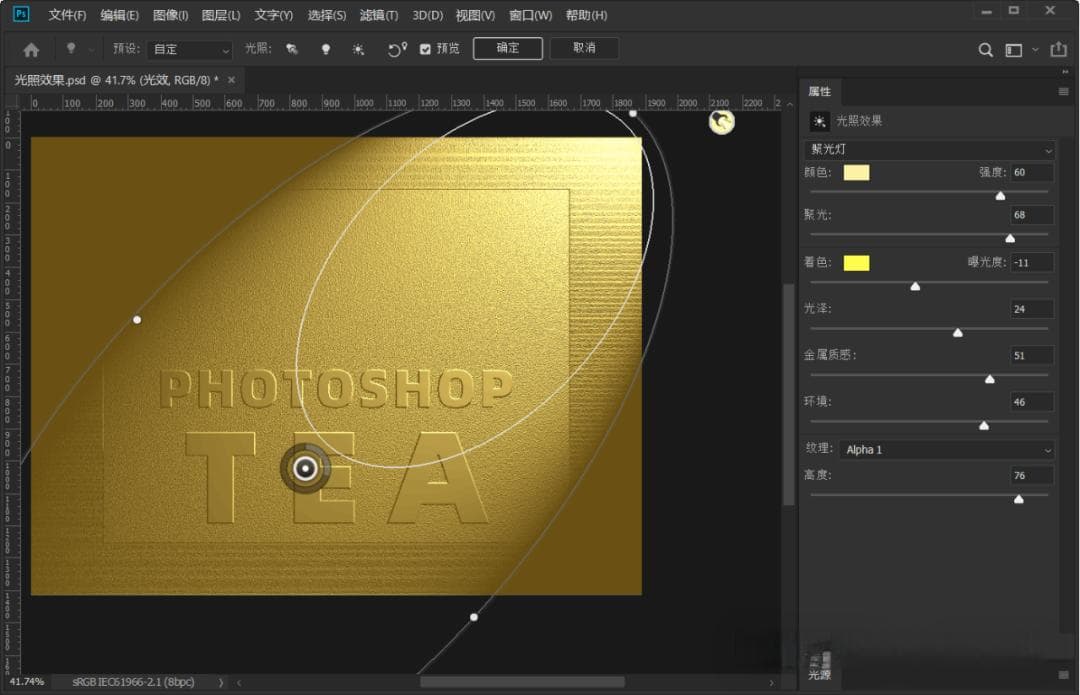Toggle the 预览 preview checkbox
This screenshot has height=695, width=1080.
click(425, 49)
